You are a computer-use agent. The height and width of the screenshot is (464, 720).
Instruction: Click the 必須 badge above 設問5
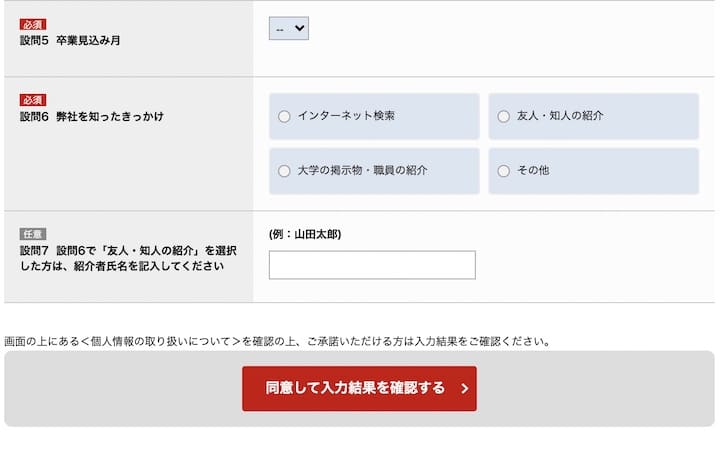click(33, 24)
